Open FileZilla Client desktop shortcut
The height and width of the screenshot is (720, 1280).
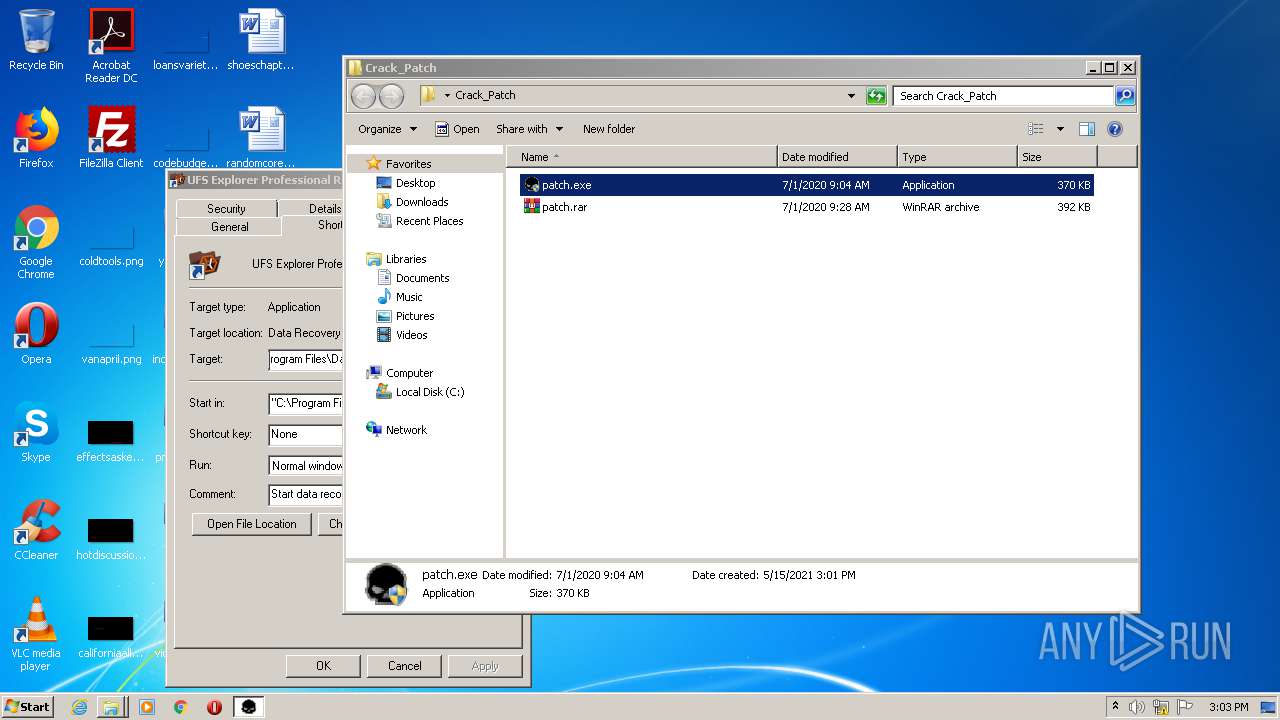tap(111, 138)
